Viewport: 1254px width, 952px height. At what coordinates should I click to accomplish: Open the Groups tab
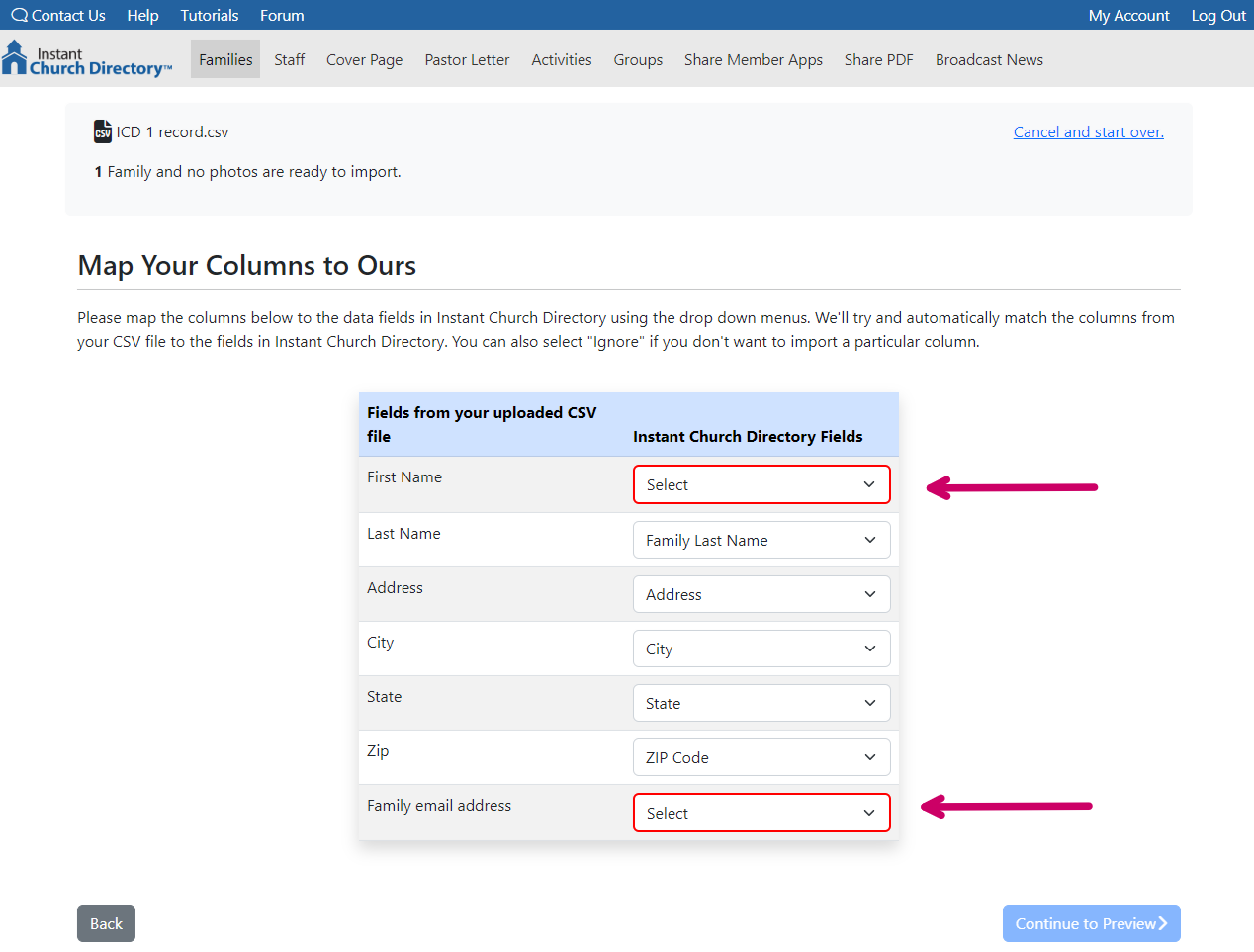pos(638,59)
